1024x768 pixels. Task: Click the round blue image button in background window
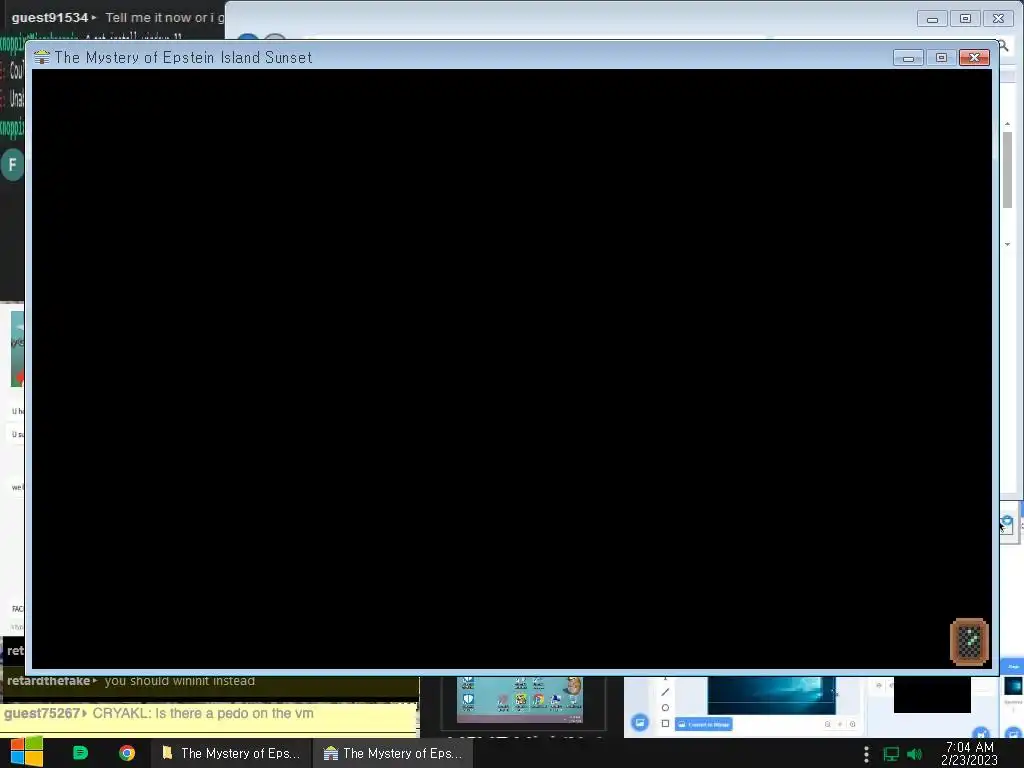[640, 723]
